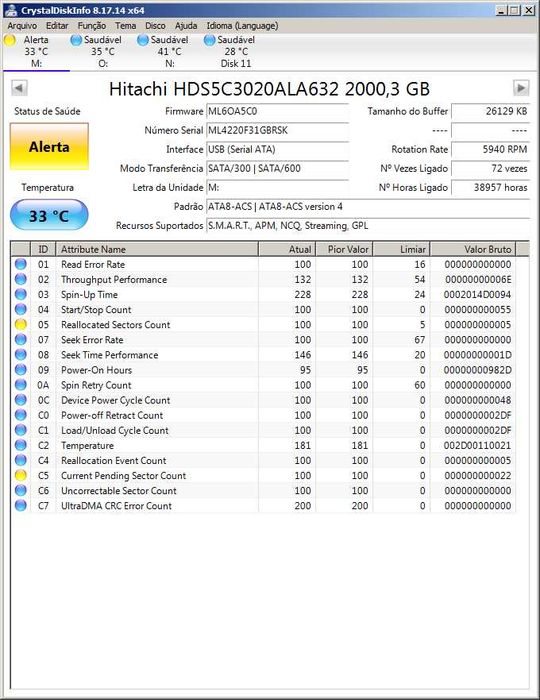Go to previous disk with left arrow
The image size is (540, 700).
19,88
